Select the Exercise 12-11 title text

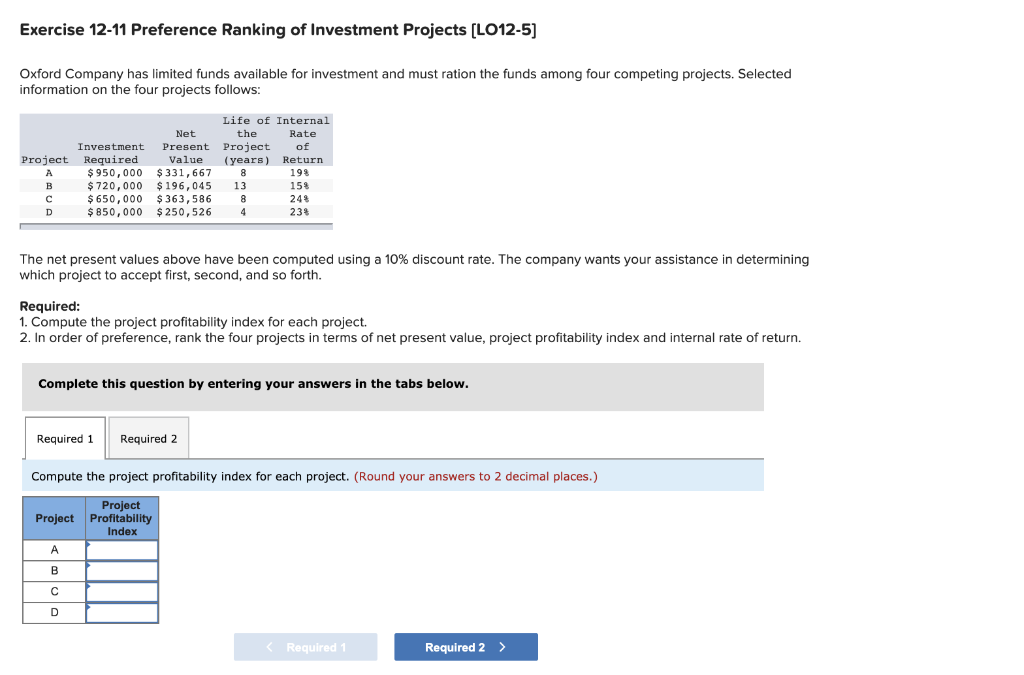coord(278,29)
